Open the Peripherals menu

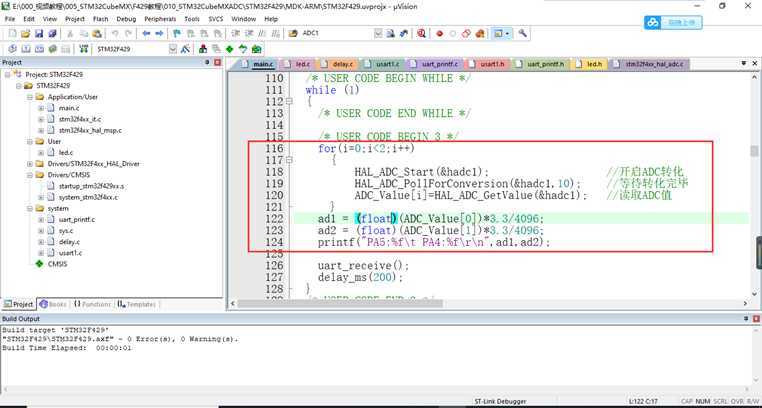pos(160,19)
